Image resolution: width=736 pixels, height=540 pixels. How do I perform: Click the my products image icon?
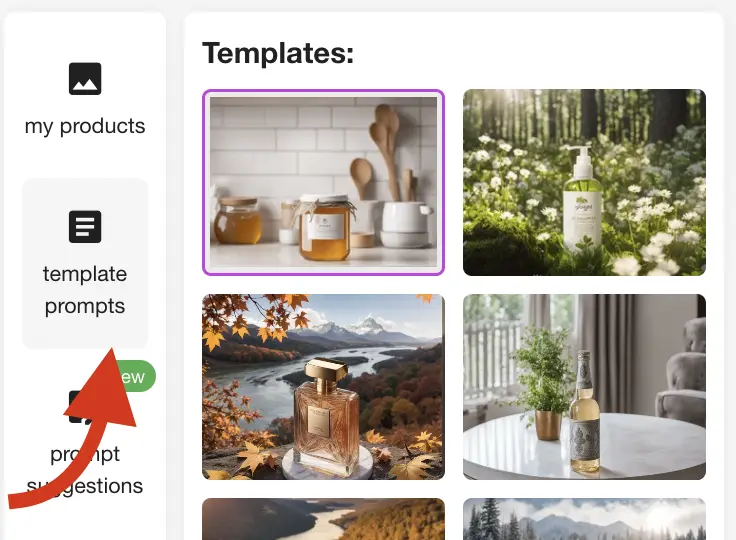pos(85,78)
